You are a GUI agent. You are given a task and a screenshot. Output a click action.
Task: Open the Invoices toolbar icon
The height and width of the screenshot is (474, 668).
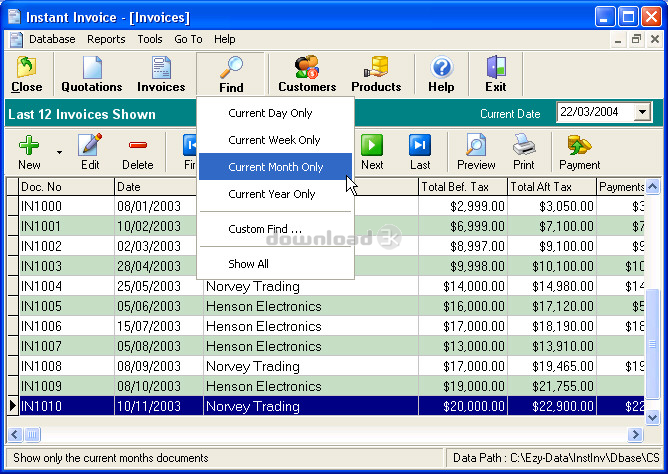pos(161,75)
